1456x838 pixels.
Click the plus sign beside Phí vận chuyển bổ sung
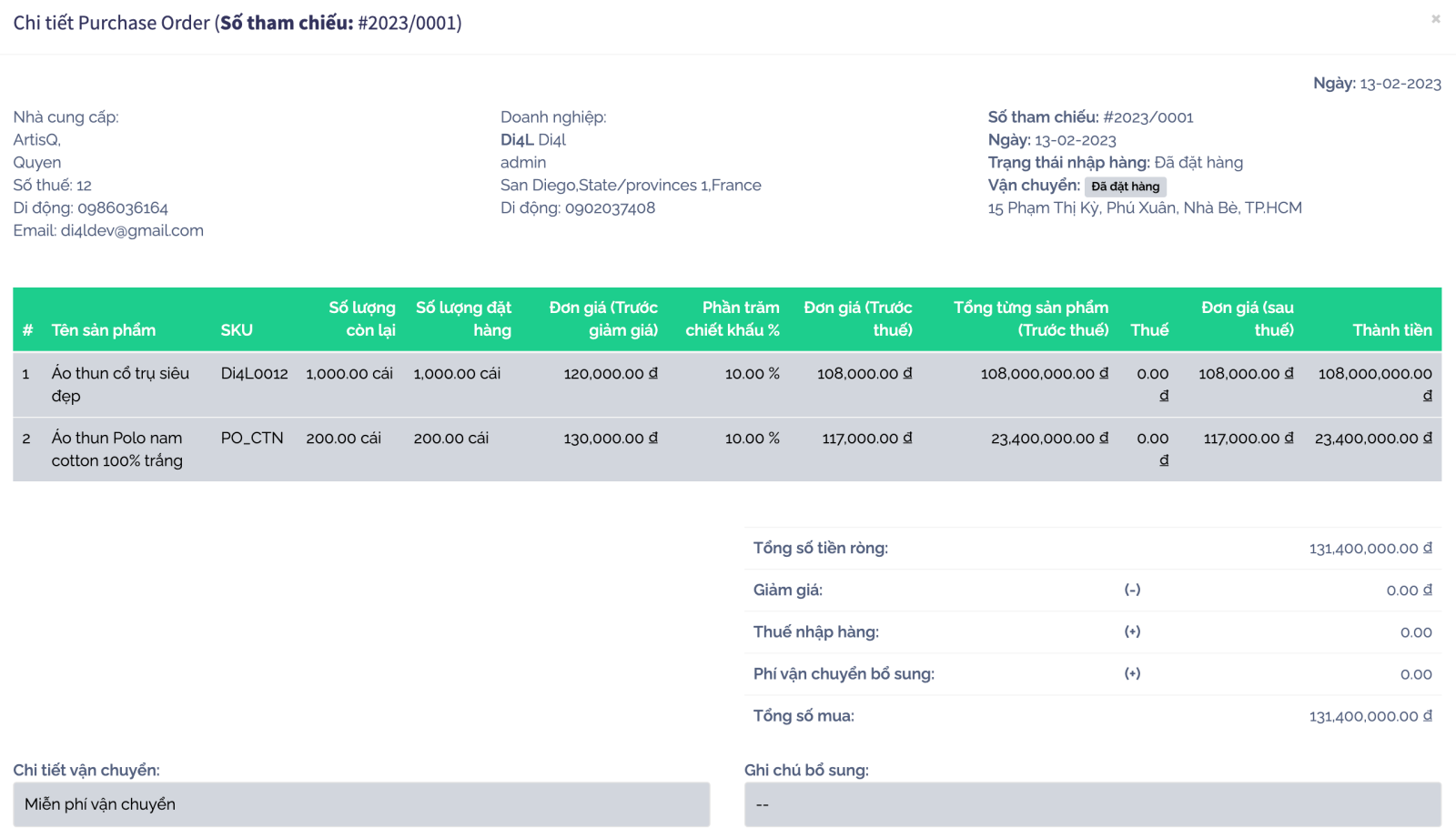[x=1132, y=673]
